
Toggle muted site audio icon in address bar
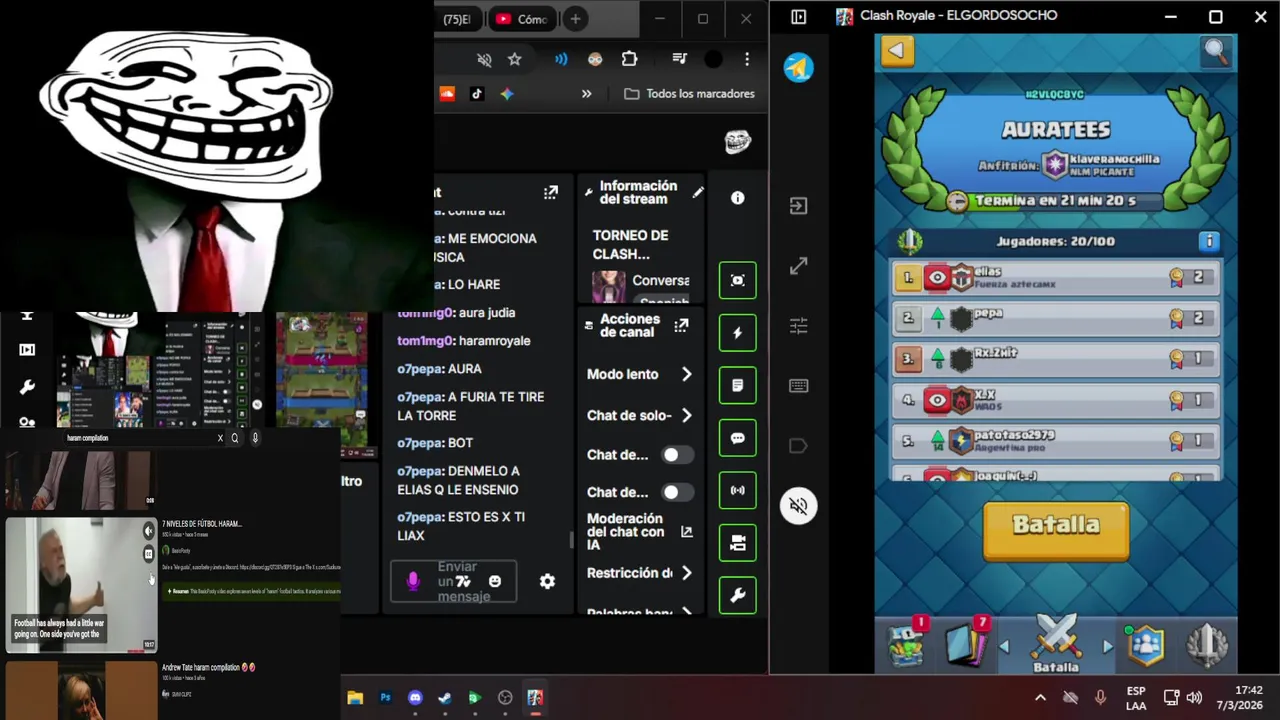(484, 60)
